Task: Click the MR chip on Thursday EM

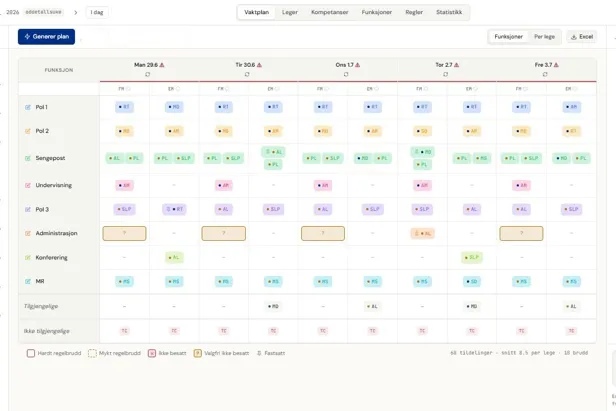Action: (472, 282)
